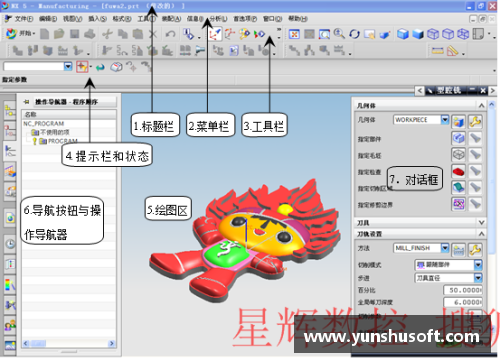Open the 步进 stepover dropdown
The width and height of the screenshot is (500, 362).
tap(478, 278)
